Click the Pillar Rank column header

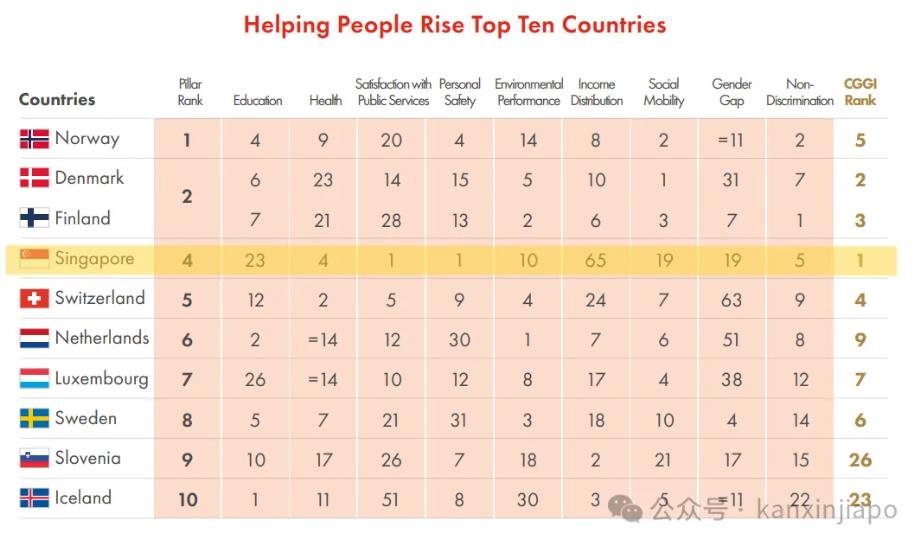[190, 92]
